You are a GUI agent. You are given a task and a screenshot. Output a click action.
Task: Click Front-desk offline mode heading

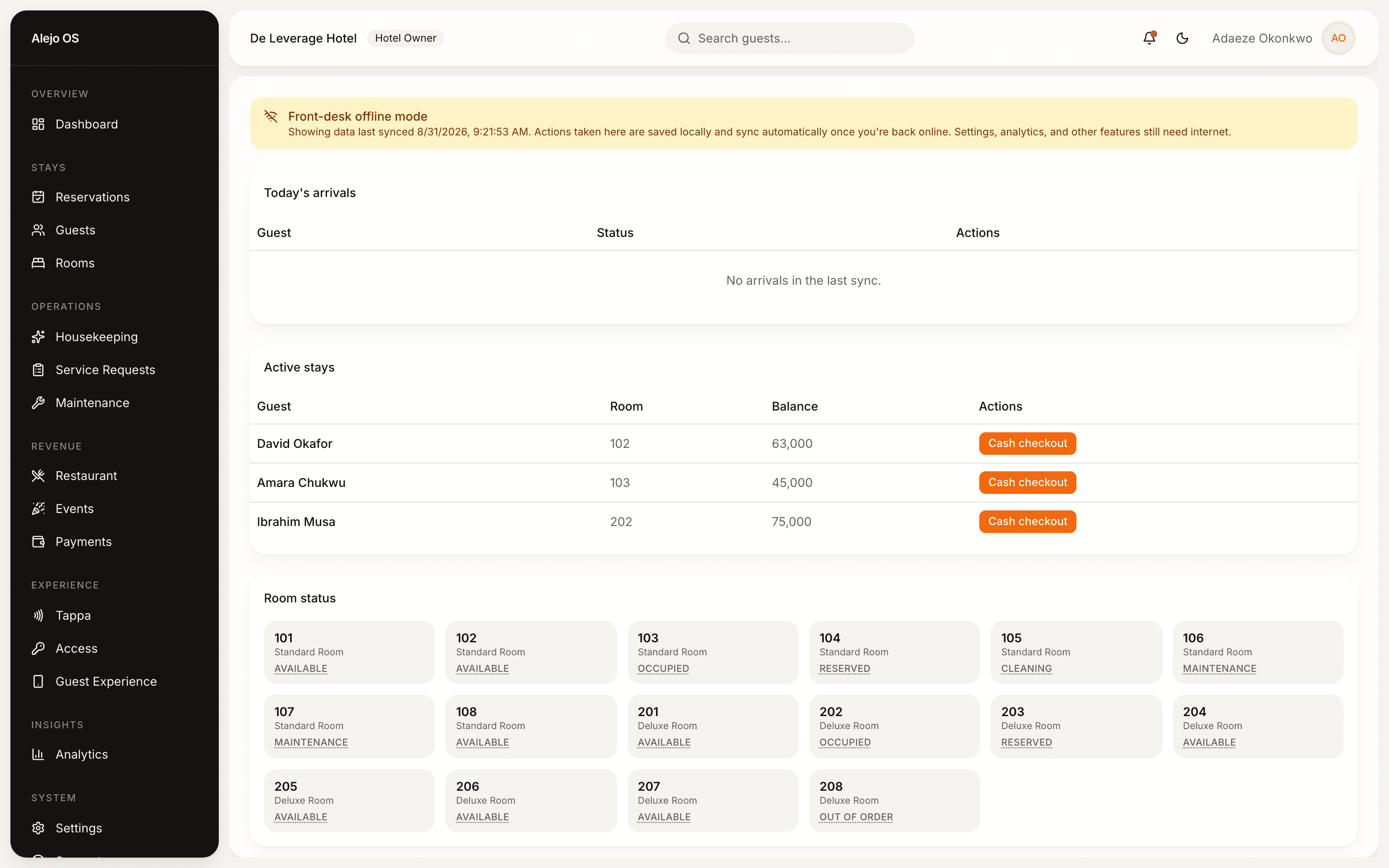coord(358,117)
